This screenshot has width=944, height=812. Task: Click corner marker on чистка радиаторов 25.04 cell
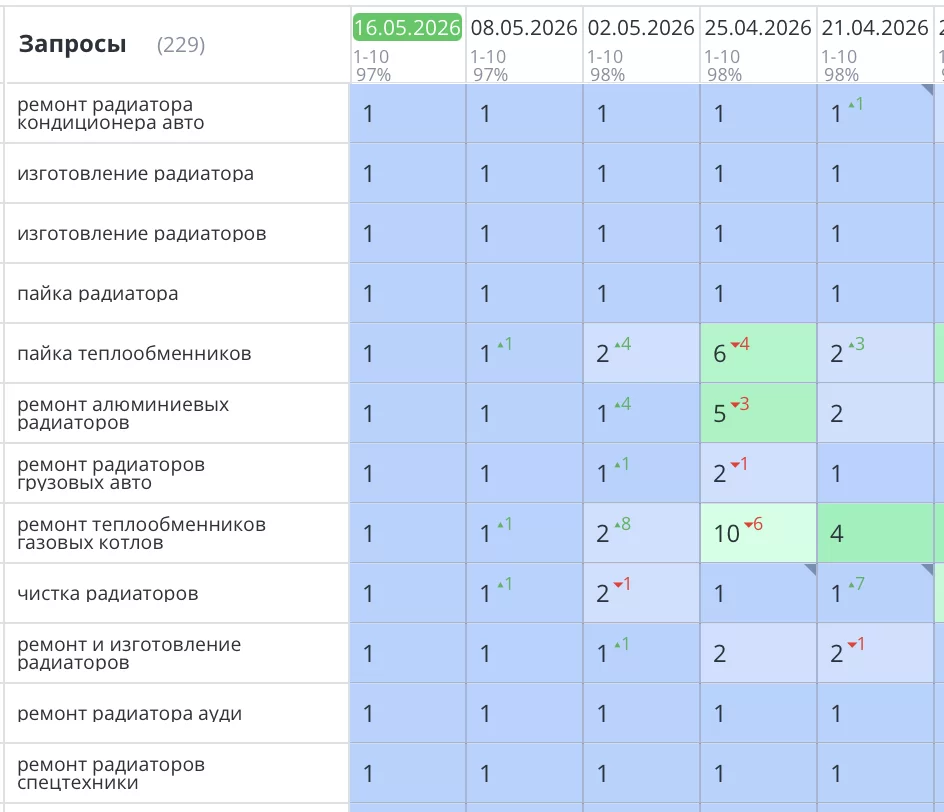coord(811,569)
